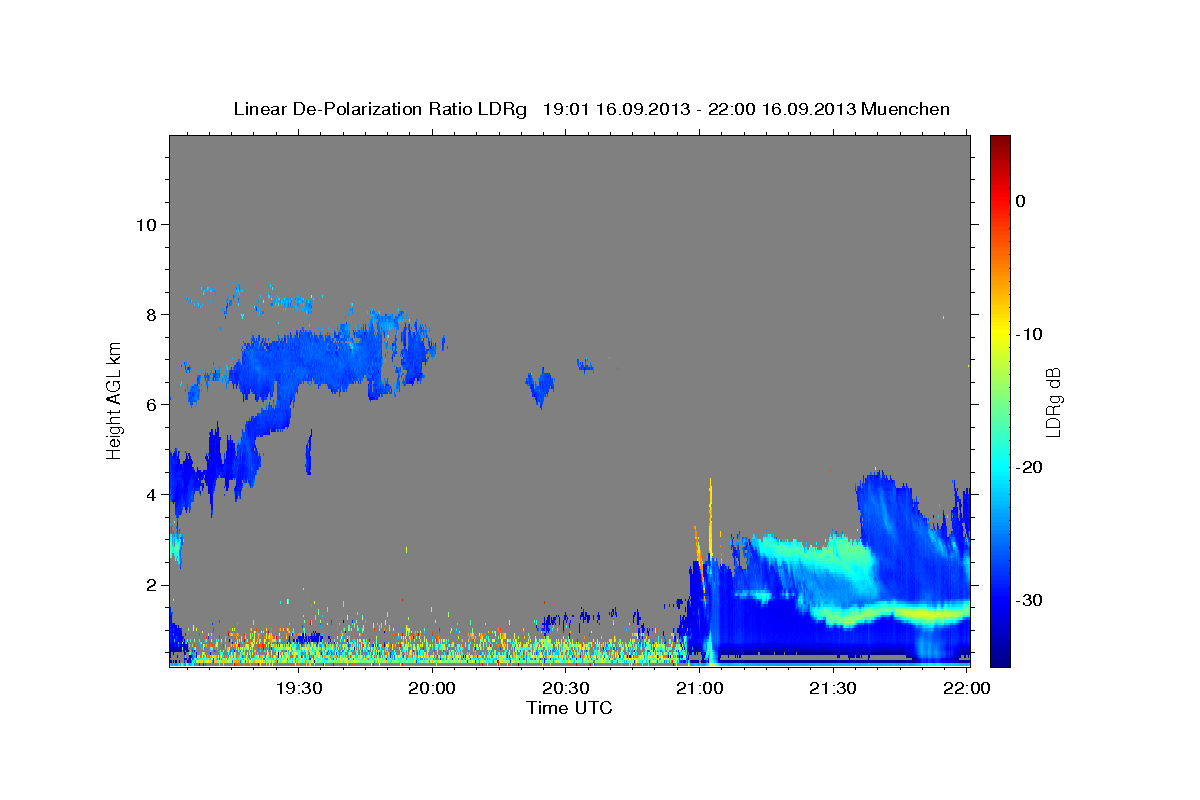This screenshot has height=800, width=1200.
Task: Click the height tick label 10
Action: pos(145,224)
